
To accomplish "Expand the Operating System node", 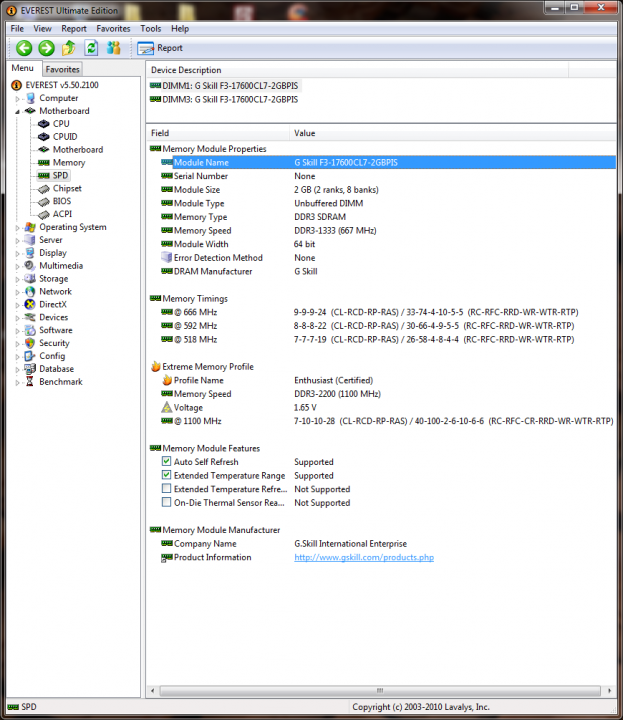I will click(17, 227).
